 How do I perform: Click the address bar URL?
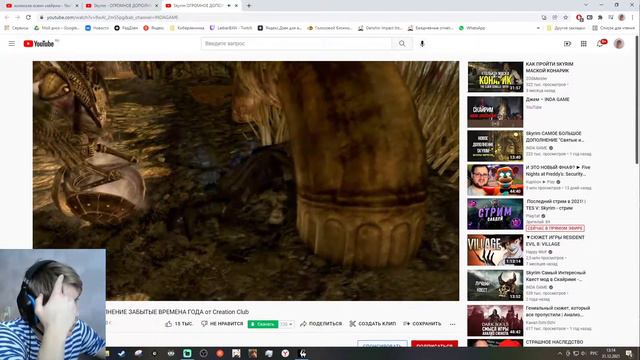tap(112, 18)
